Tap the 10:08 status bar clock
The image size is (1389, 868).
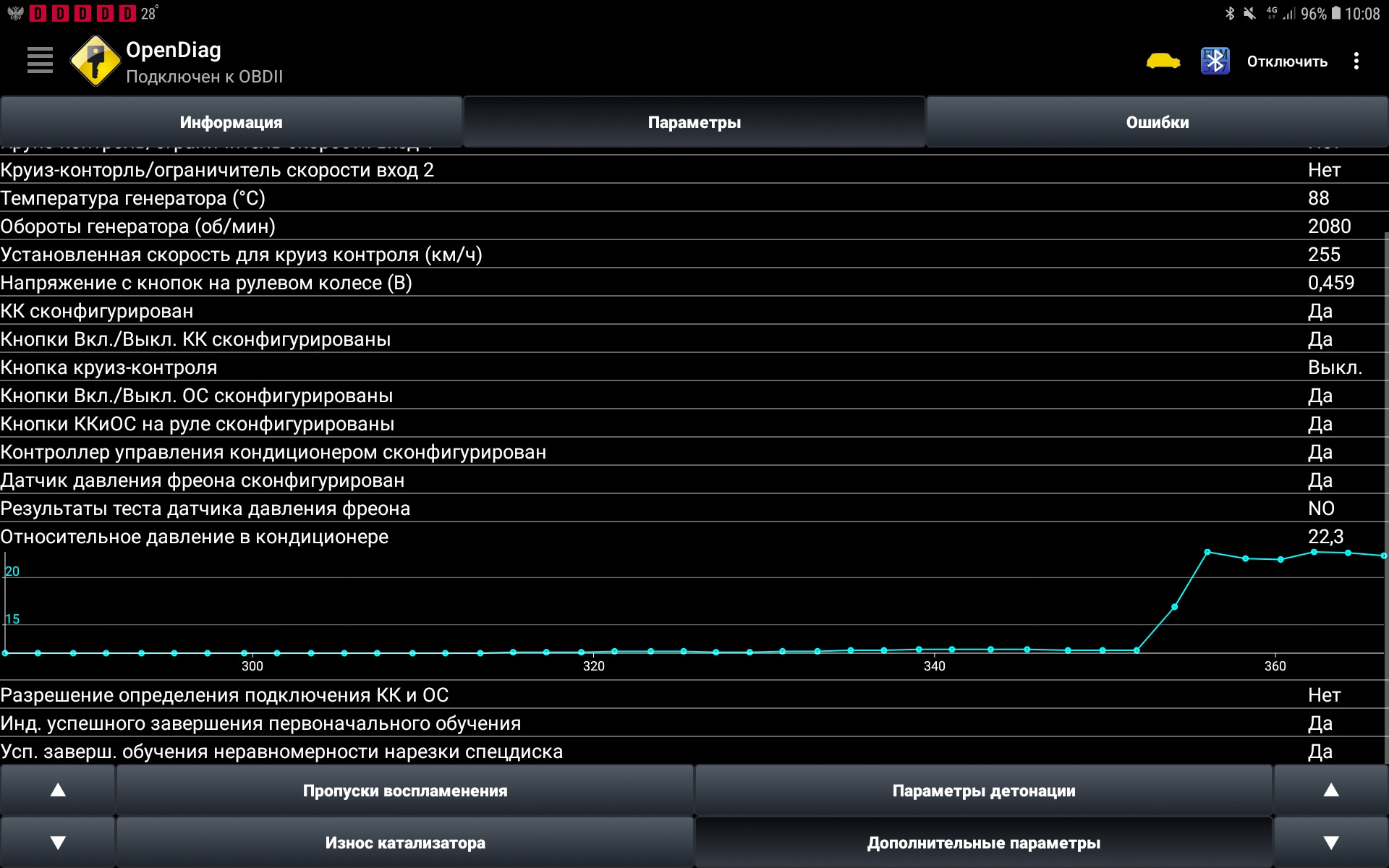(1362, 14)
